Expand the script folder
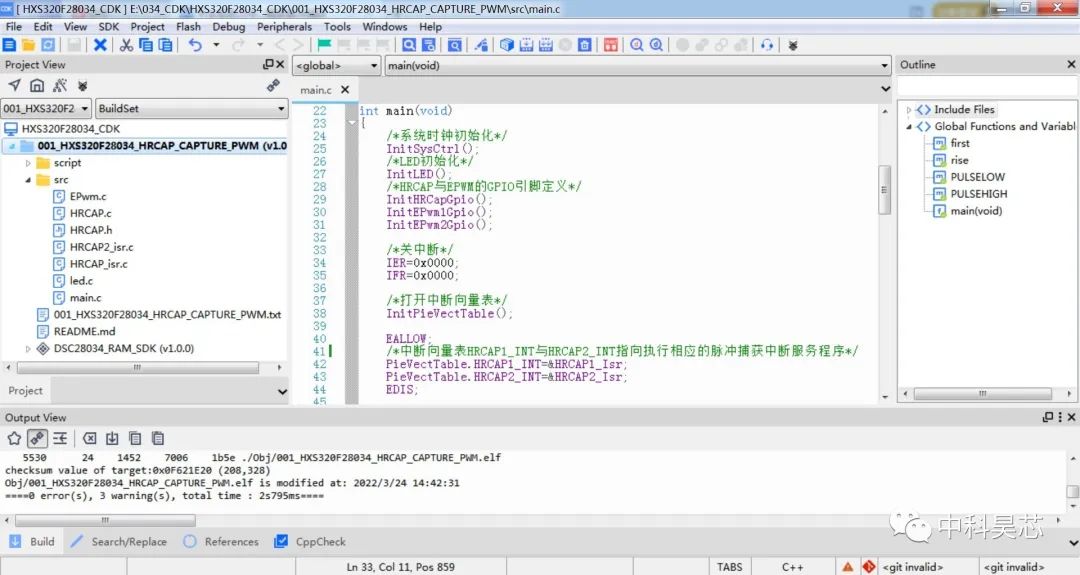Image resolution: width=1080 pixels, height=575 pixels. pos(28,163)
